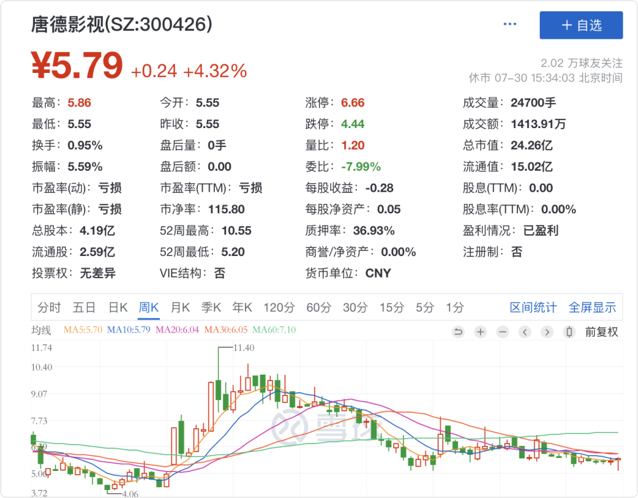The image size is (638, 498).
Task: Open the 月K chart tab
Action: (180, 308)
